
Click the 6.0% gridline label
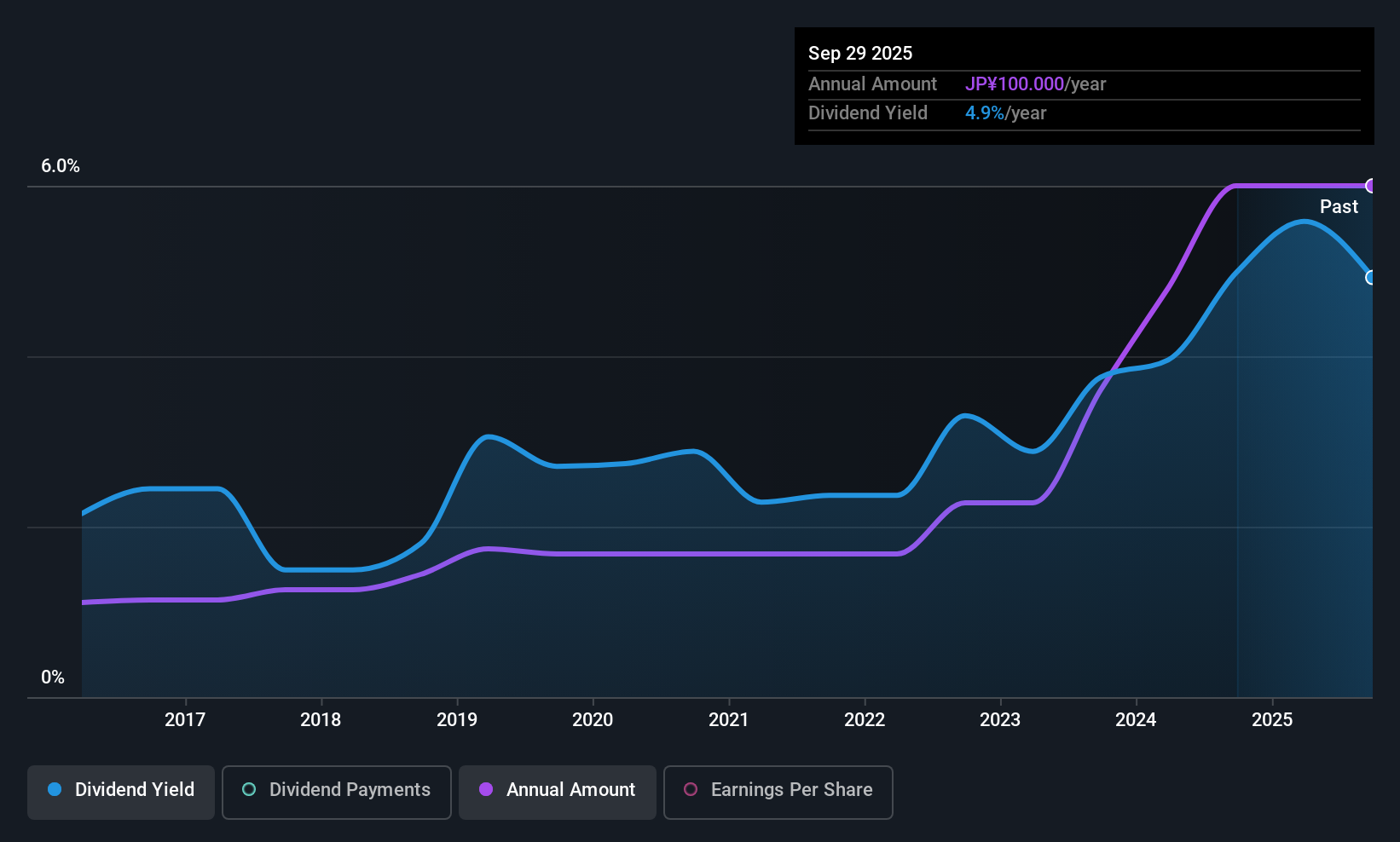(61, 166)
